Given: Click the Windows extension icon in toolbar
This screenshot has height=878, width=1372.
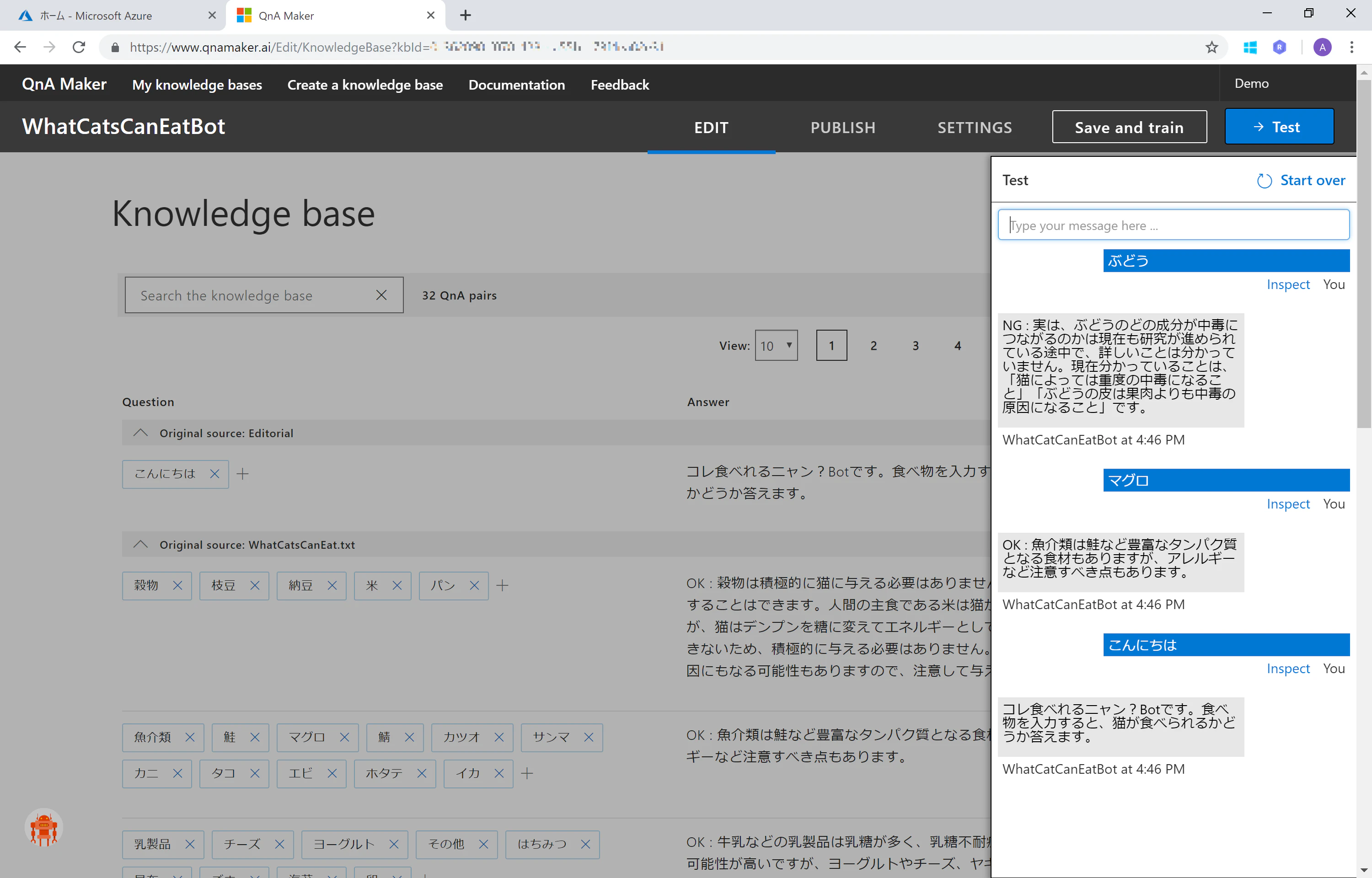Looking at the screenshot, I should point(1250,47).
